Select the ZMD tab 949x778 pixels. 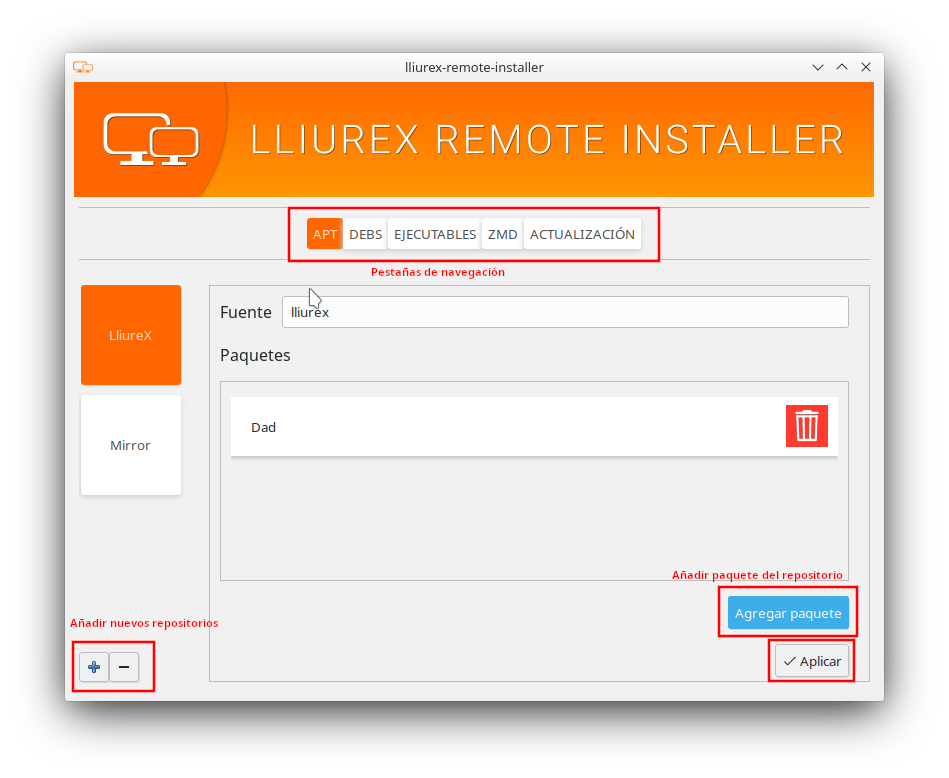point(502,234)
